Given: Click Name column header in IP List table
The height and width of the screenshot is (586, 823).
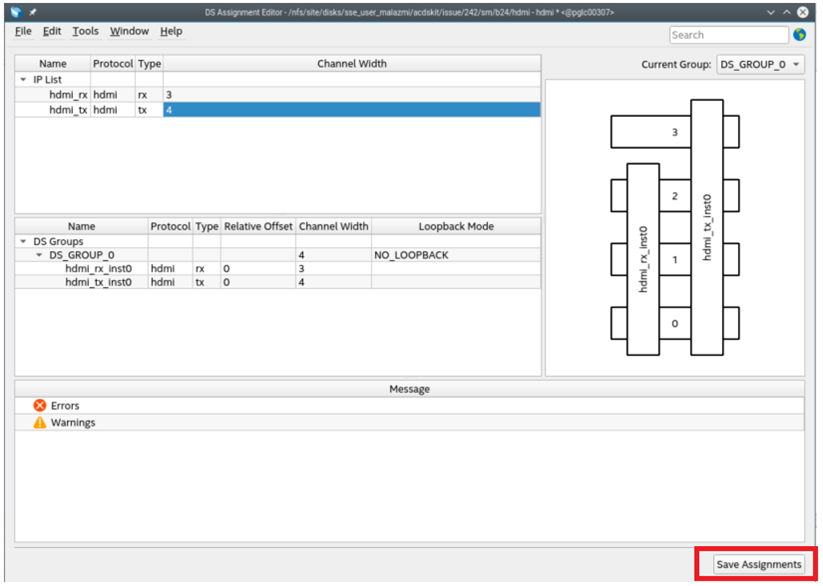Looking at the screenshot, I should click(x=52, y=64).
